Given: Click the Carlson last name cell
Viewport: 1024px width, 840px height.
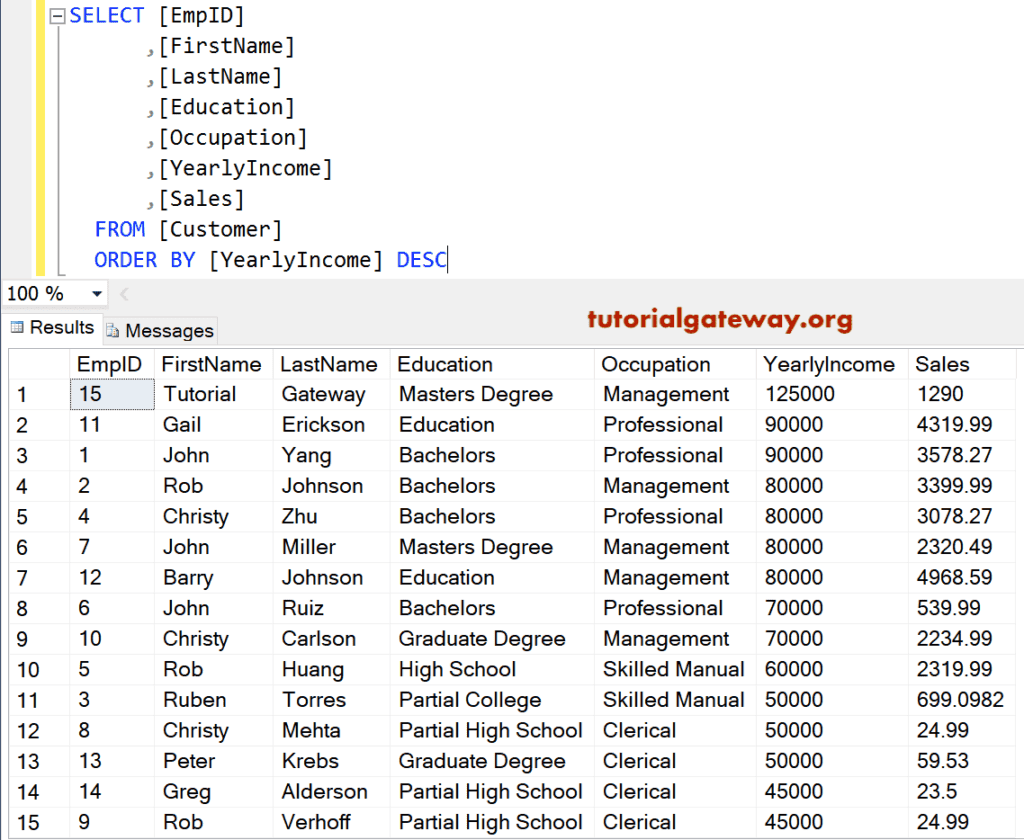Looking at the screenshot, I should (x=331, y=639).
